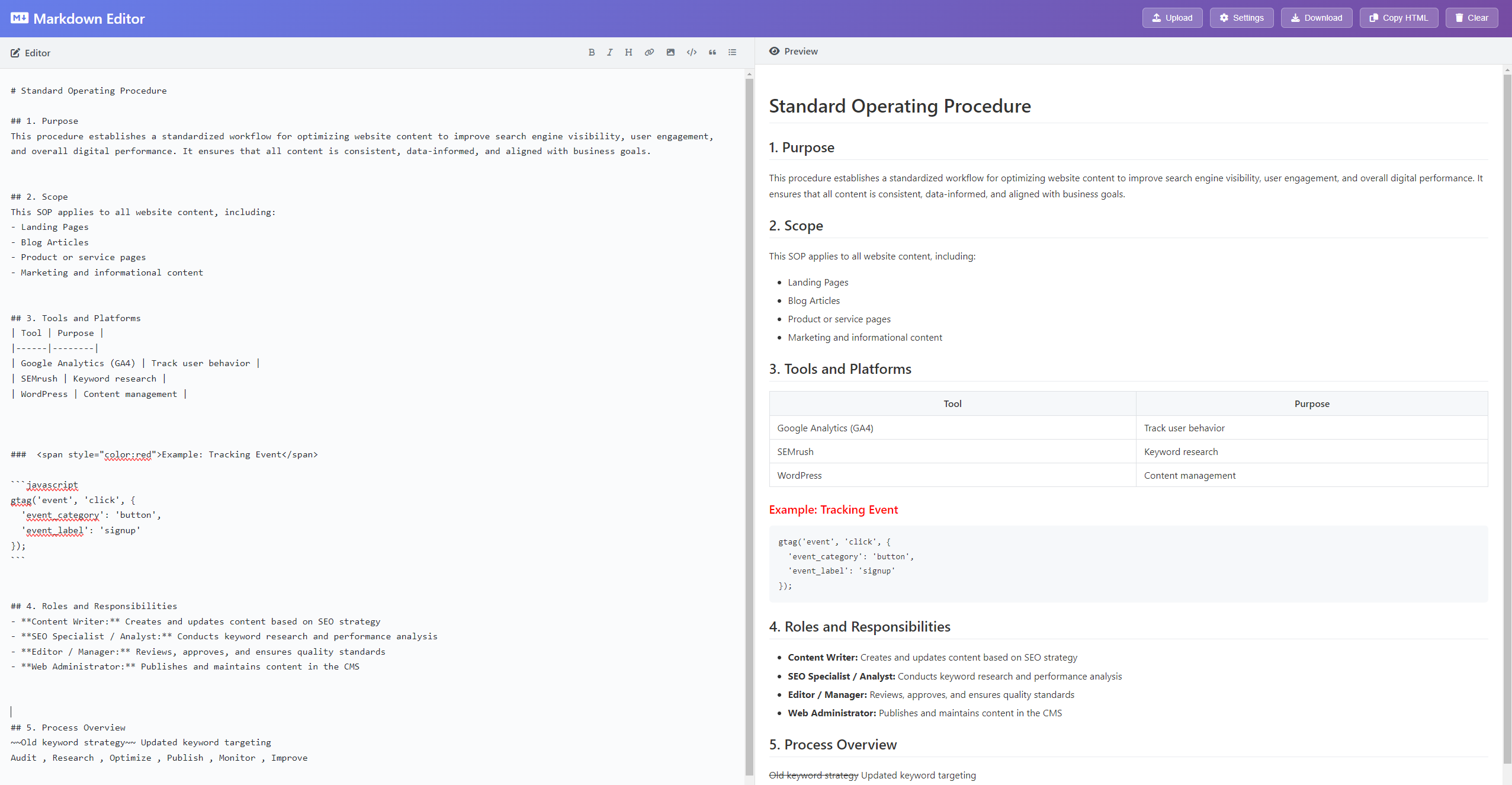Open the Settings dialog
Image resolution: width=1512 pixels, height=785 pixels.
[1241, 18]
